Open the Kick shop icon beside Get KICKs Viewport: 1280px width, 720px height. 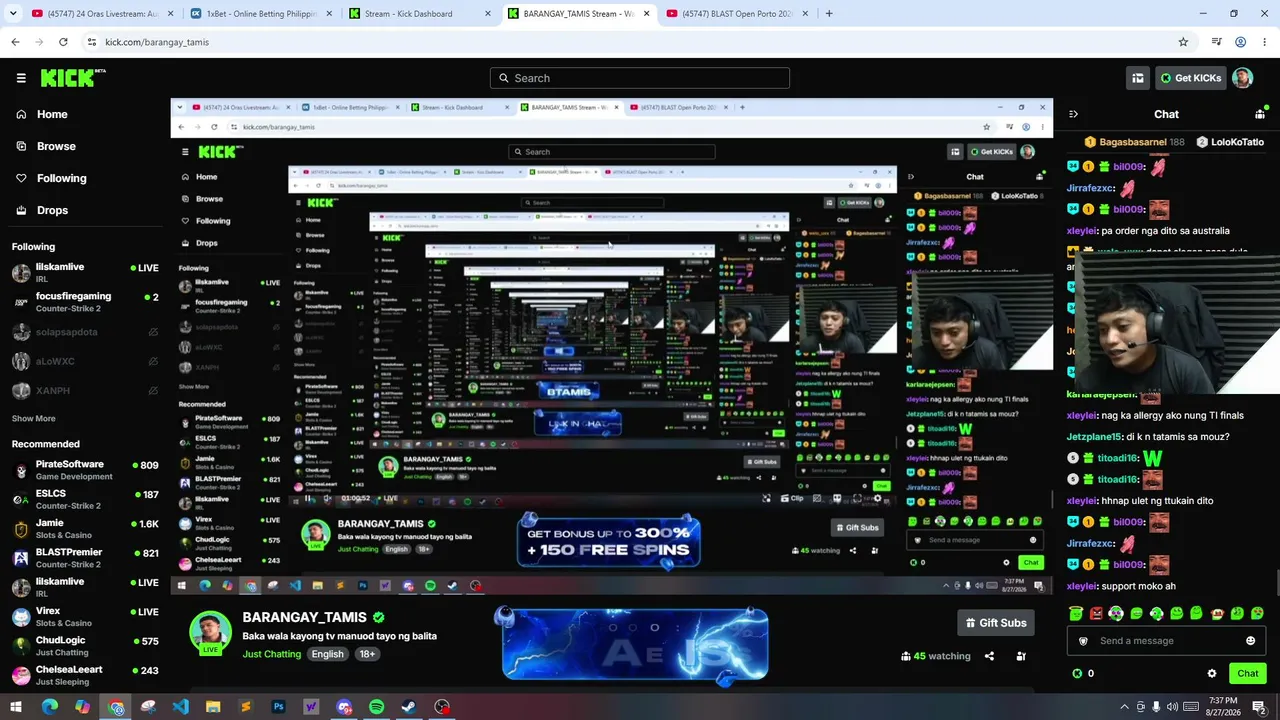point(1138,78)
